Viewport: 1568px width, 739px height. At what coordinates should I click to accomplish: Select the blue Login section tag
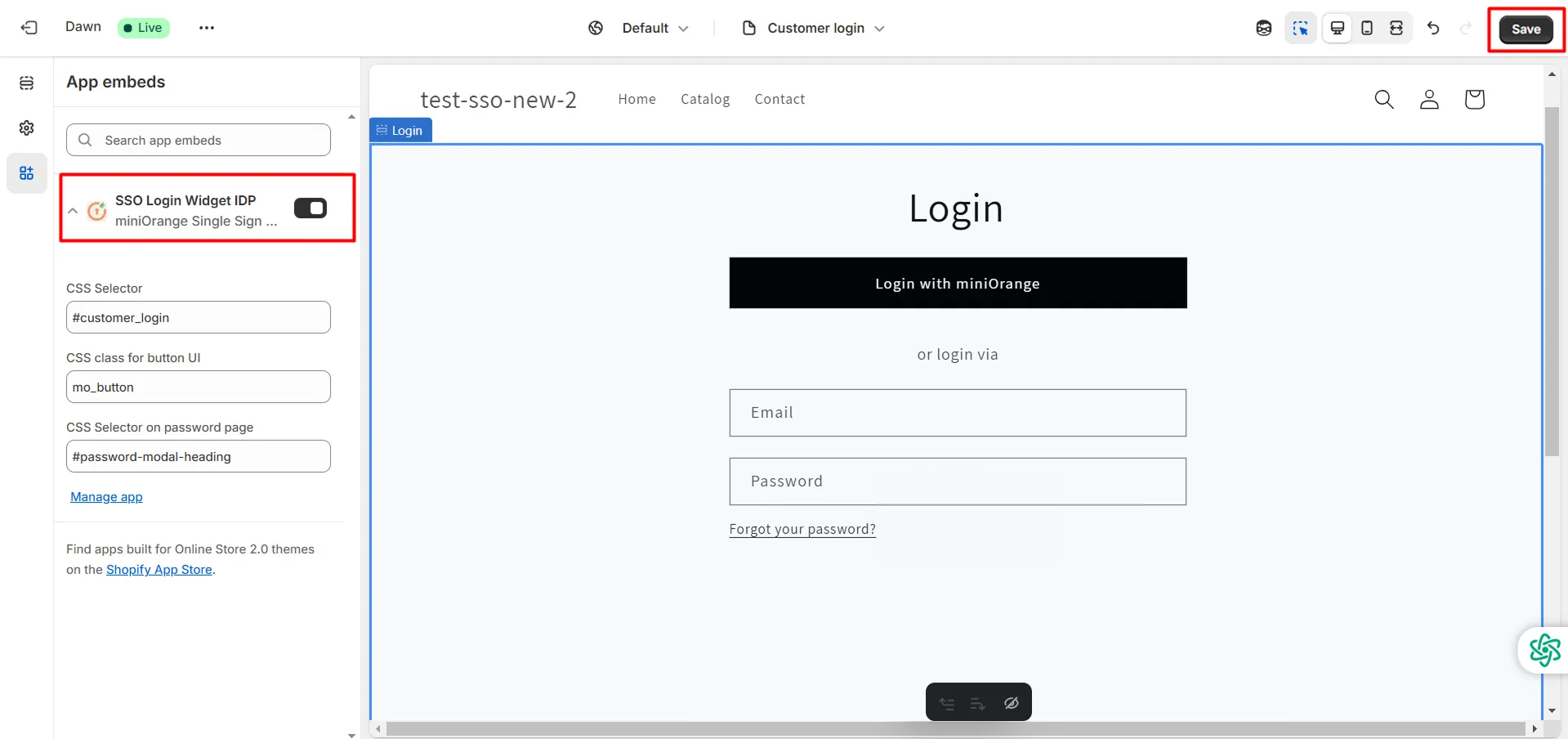click(x=400, y=130)
